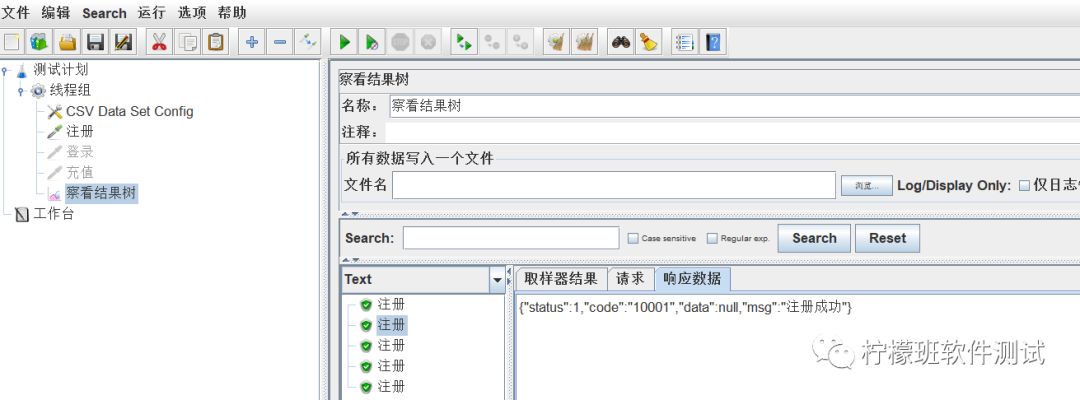Click the Reset button

point(887,238)
